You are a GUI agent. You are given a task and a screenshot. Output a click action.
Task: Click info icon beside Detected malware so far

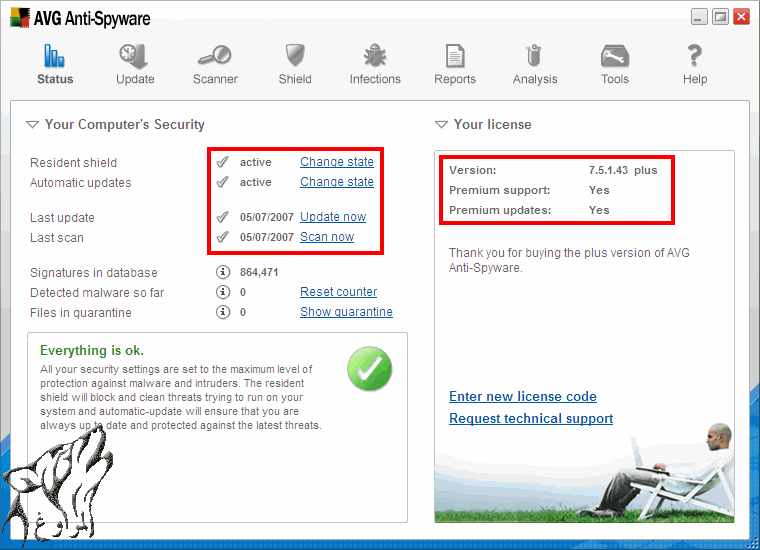222,292
